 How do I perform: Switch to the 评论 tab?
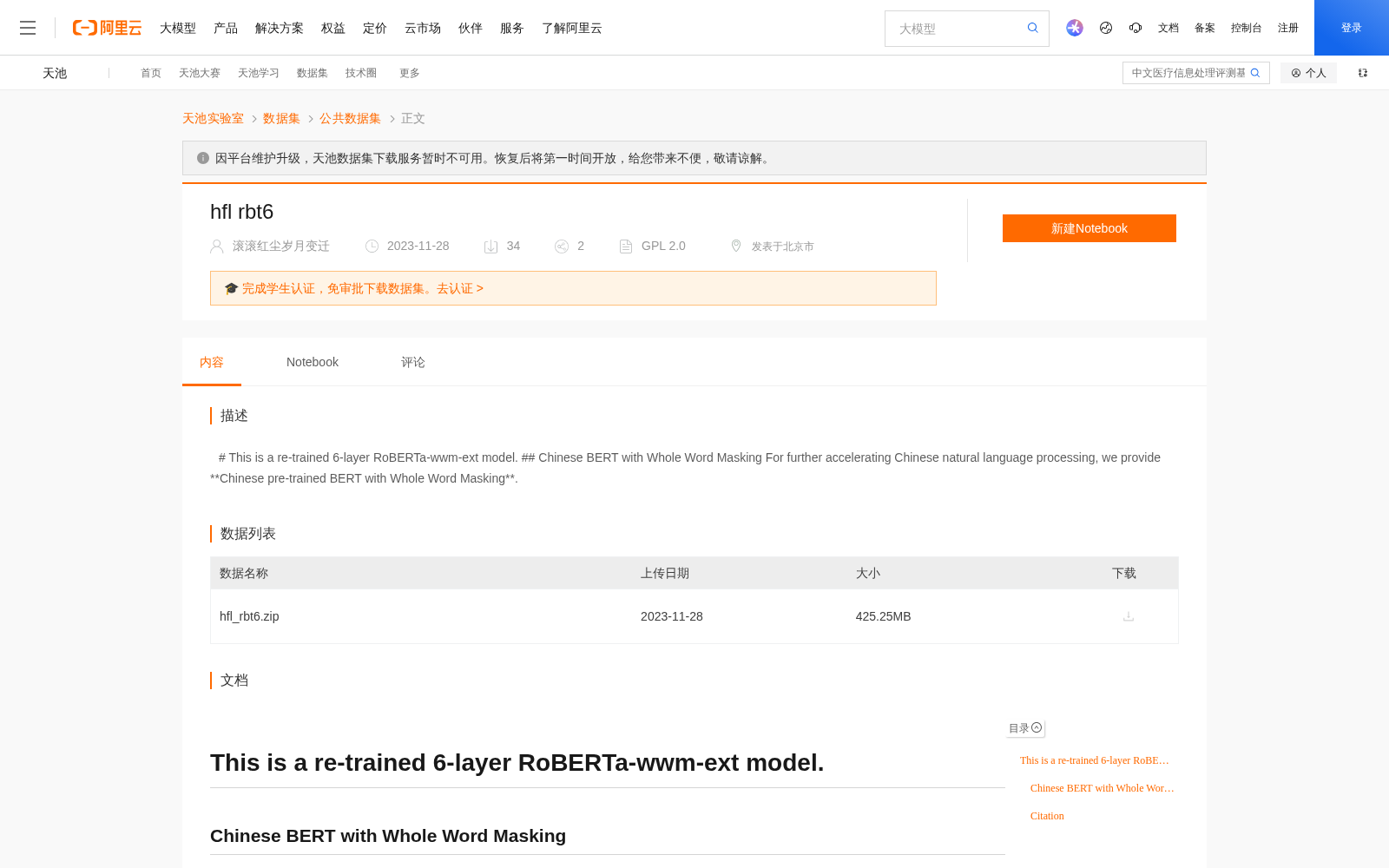coord(413,362)
